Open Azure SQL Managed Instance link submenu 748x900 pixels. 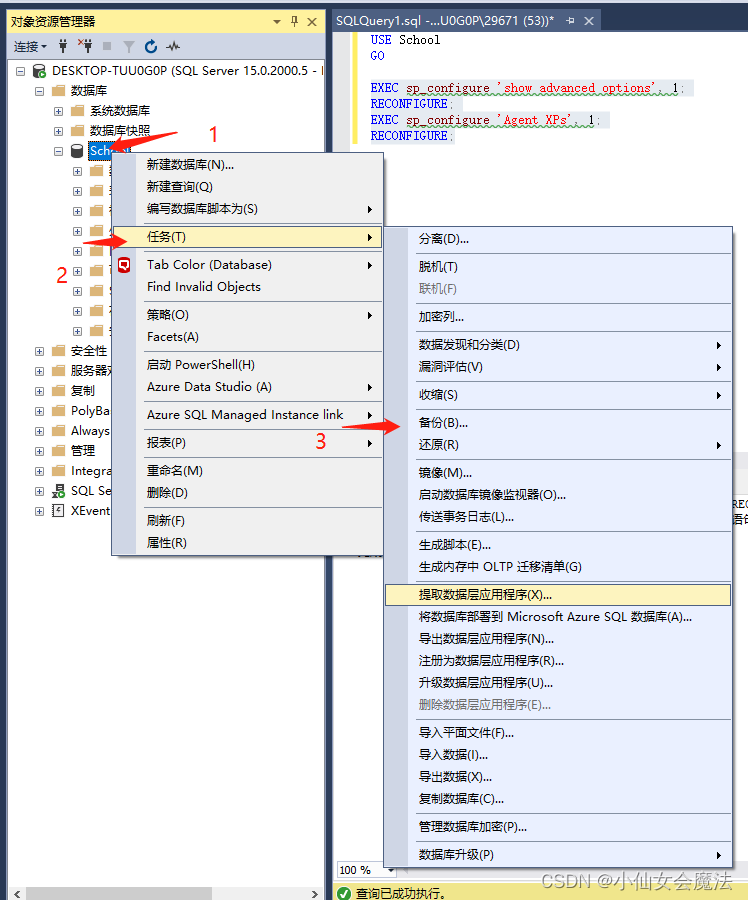[x=248, y=414]
